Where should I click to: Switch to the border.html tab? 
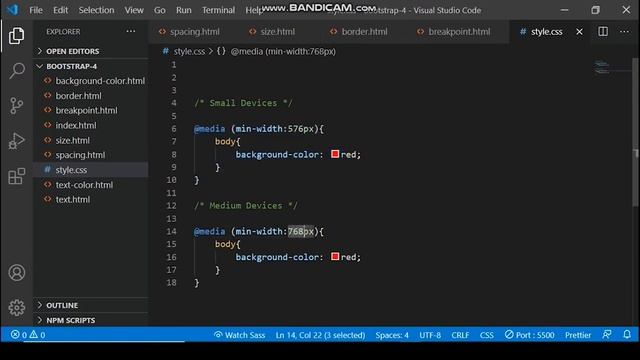pos(364,31)
